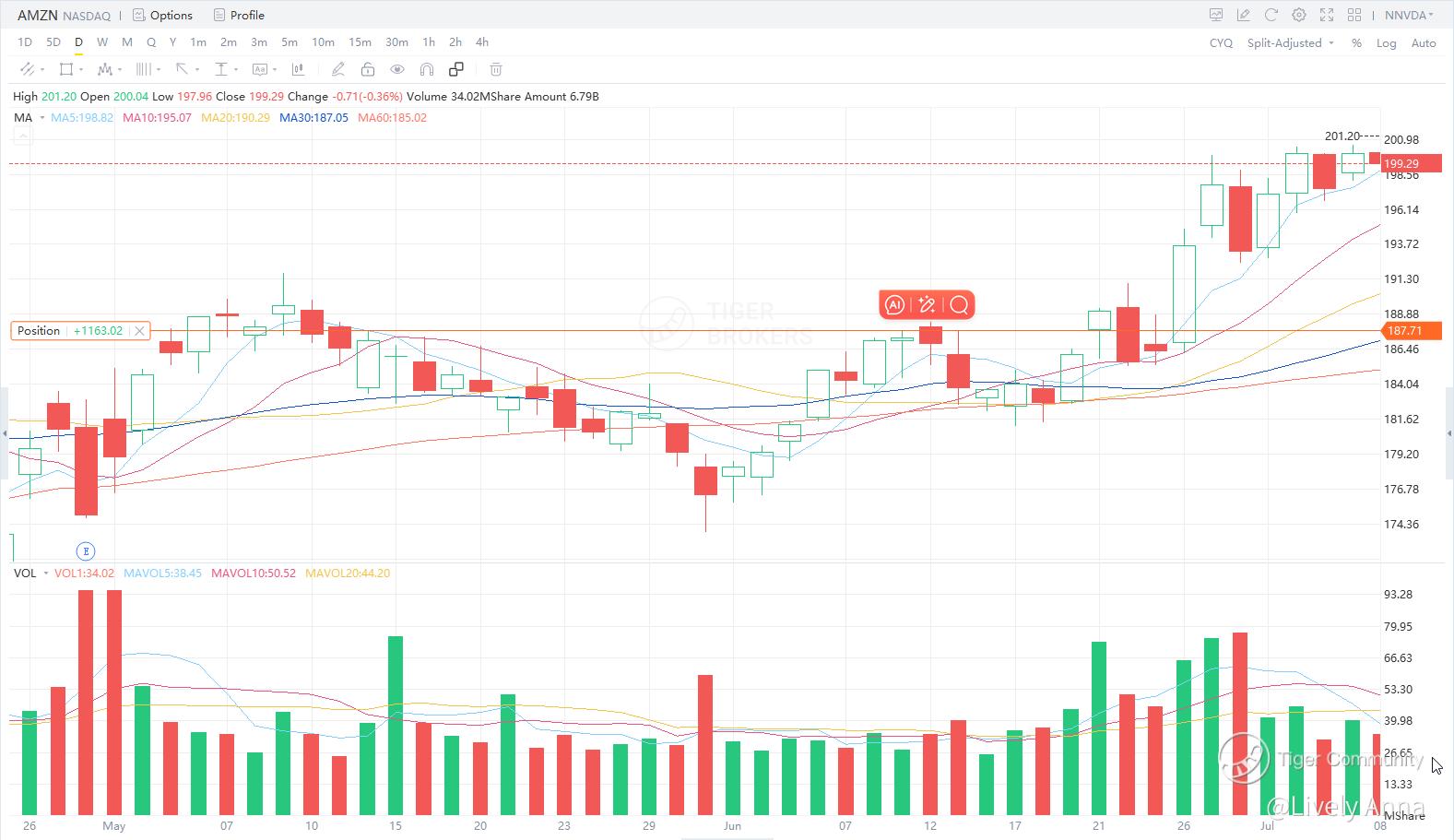Expand the chart to fullscreen

point(1327,15)
